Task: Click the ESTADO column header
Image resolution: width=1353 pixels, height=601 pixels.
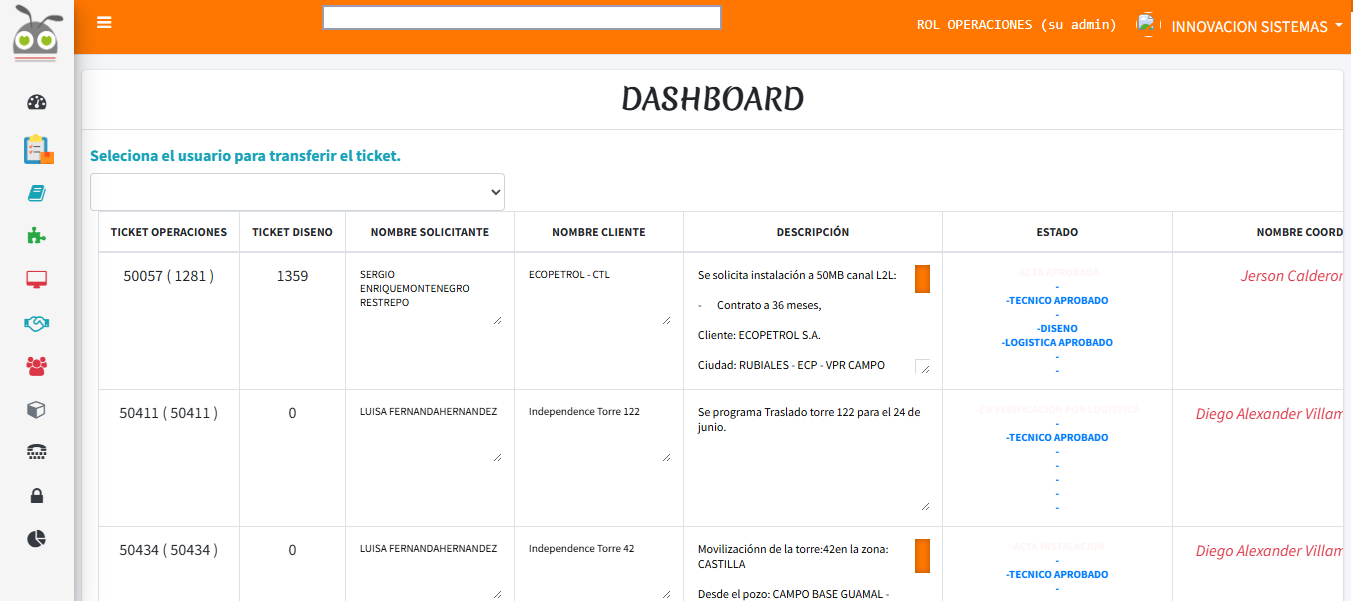Action: click(1057, 232)
